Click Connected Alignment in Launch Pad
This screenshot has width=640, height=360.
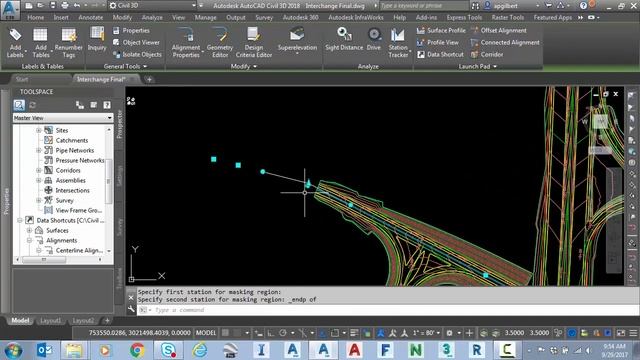[x=505, y=42]
